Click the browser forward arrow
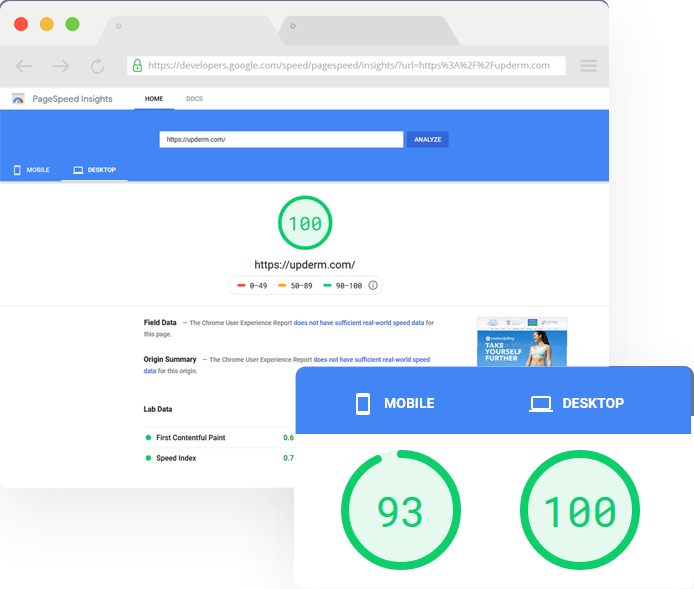This screenshot has height=589, width=694. [61, 66]
